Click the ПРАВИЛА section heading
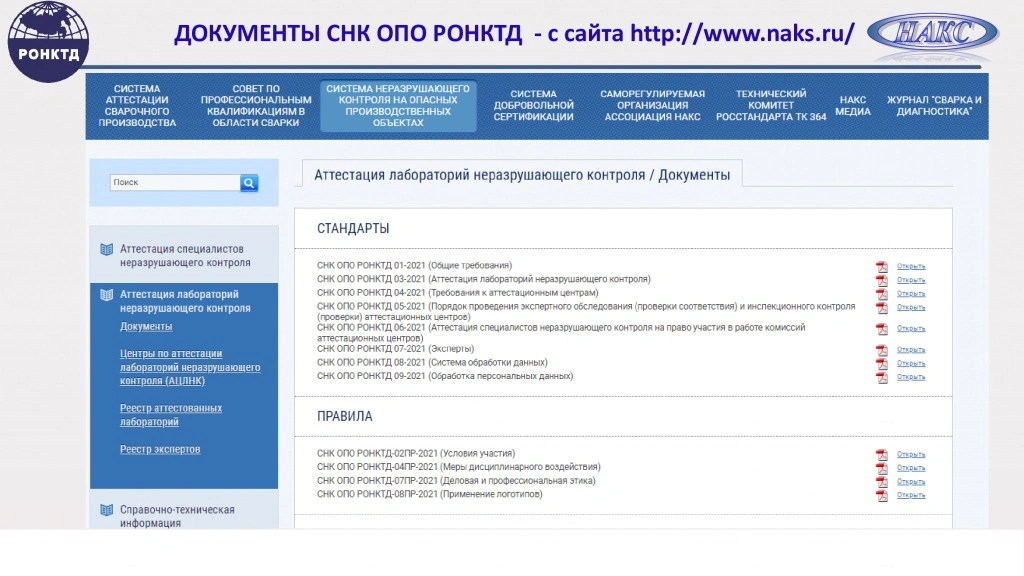 pos(345,417)
